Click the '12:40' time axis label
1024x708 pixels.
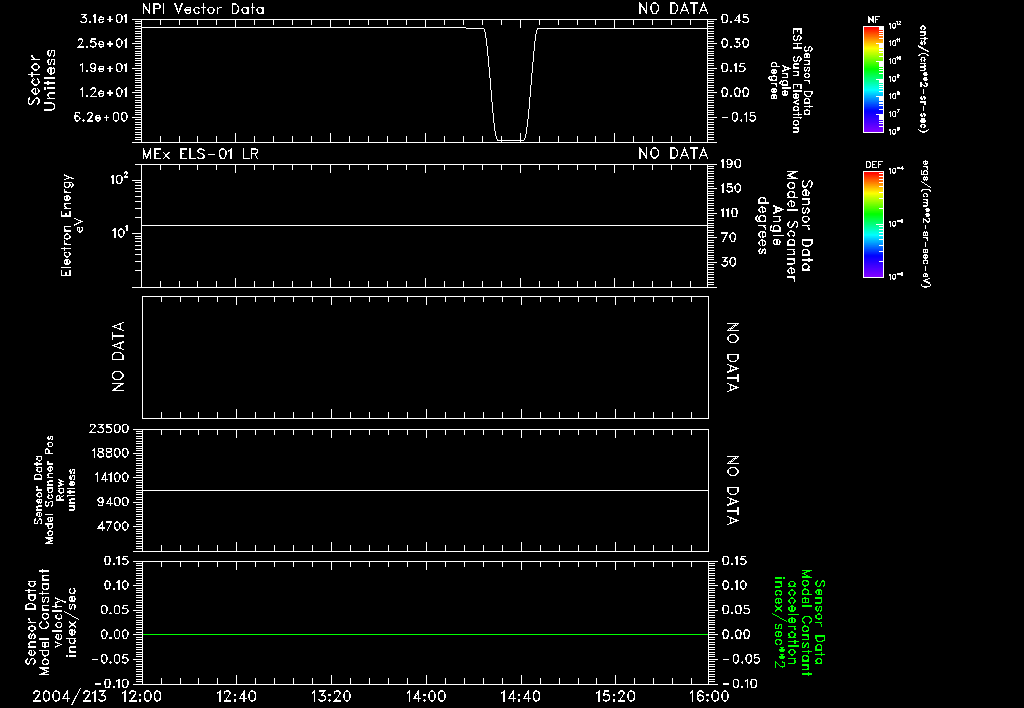[x=236, y=696]
